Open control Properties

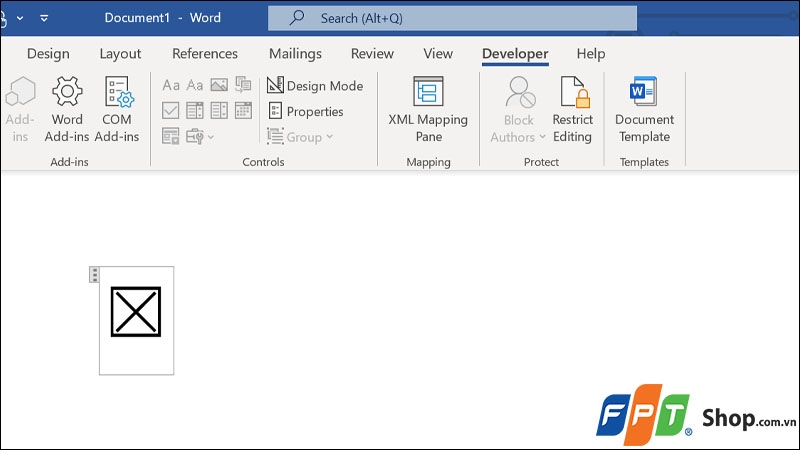[x=306, y=111]
